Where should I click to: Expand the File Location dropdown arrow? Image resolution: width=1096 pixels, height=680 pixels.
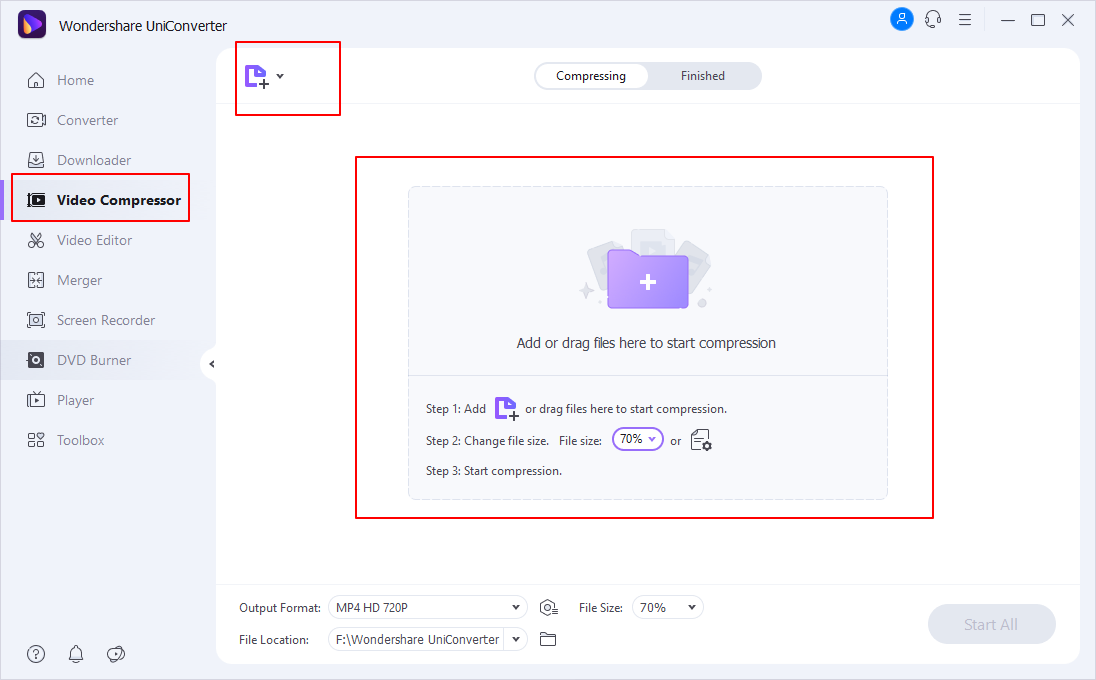pyautogui.click(x=516, y=639)
